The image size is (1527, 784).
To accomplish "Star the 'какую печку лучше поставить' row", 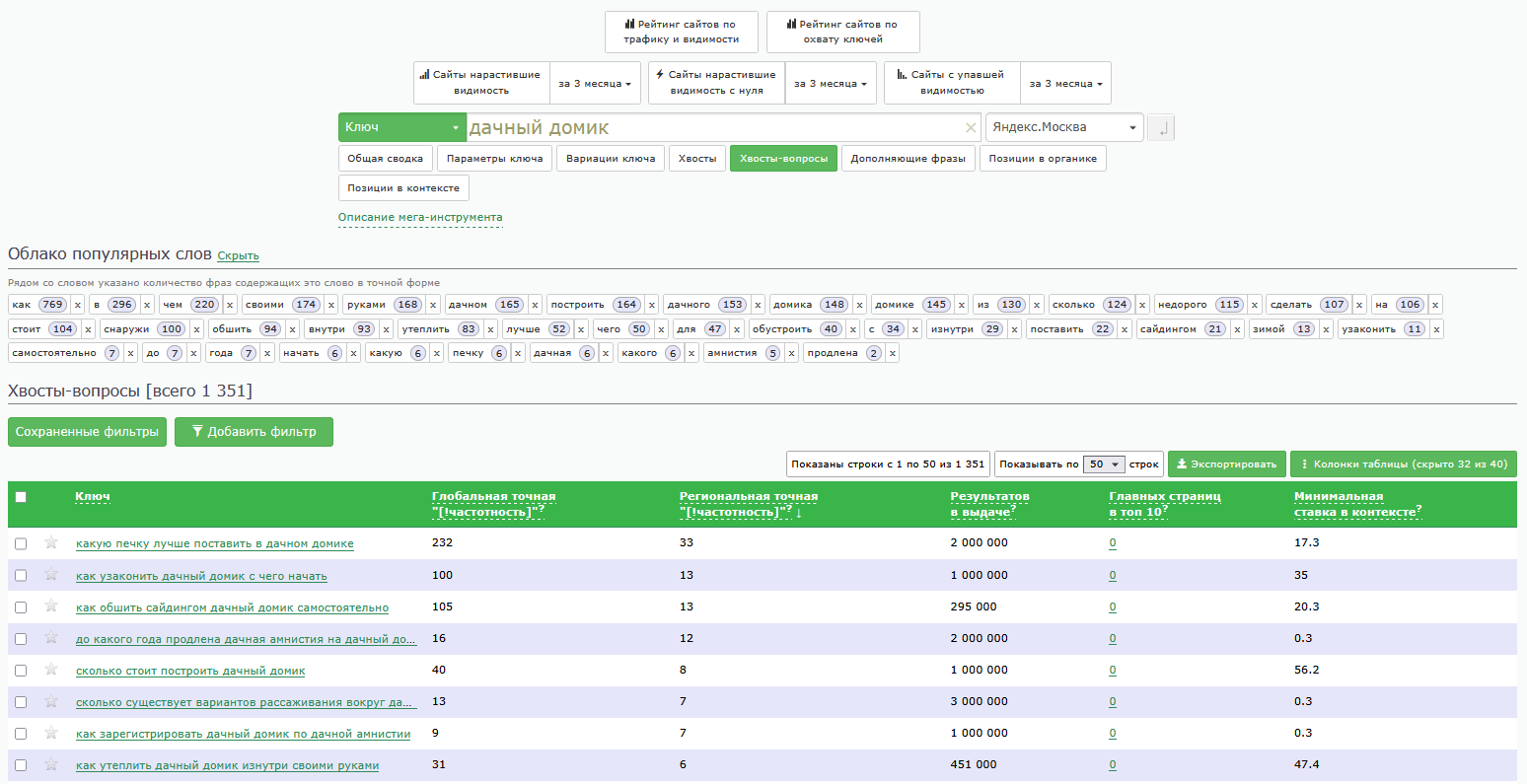I will click(51, 543).
